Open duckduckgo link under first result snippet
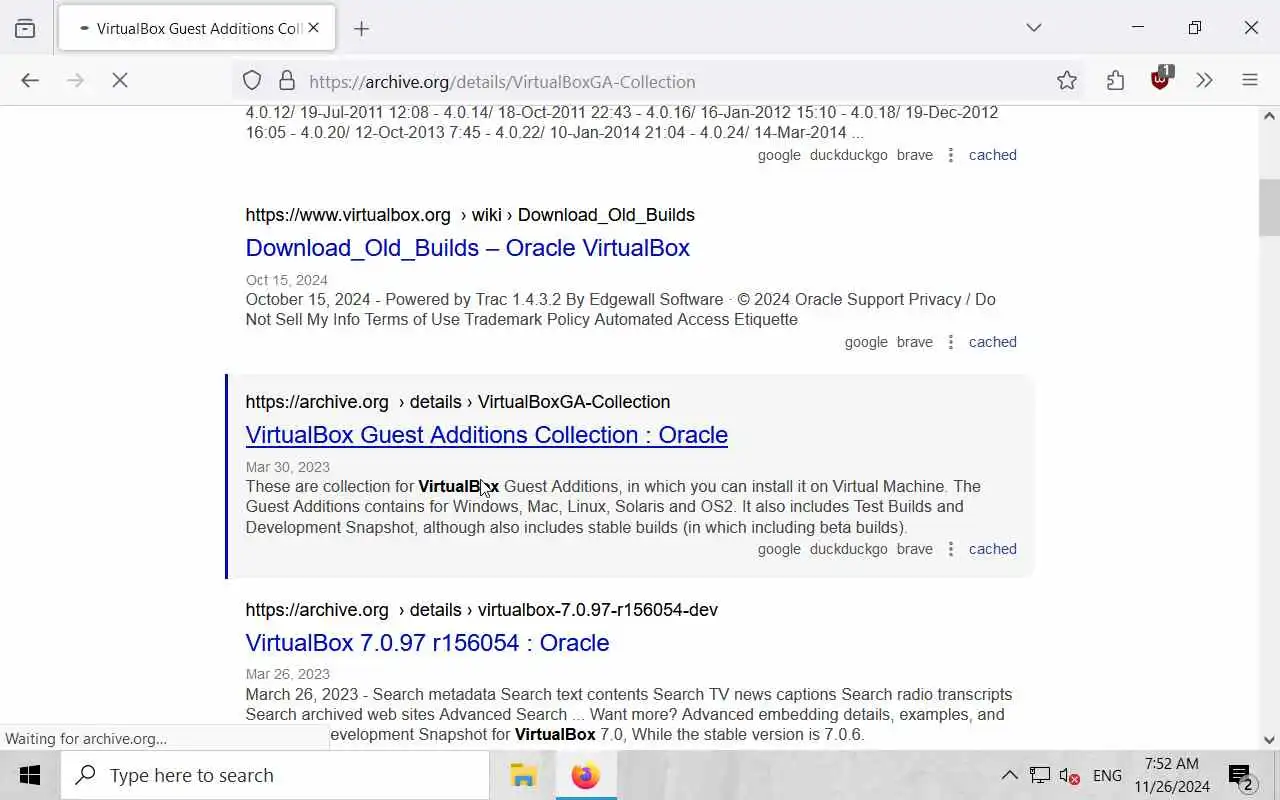The image size is (1280, 800). coord(848,155)
